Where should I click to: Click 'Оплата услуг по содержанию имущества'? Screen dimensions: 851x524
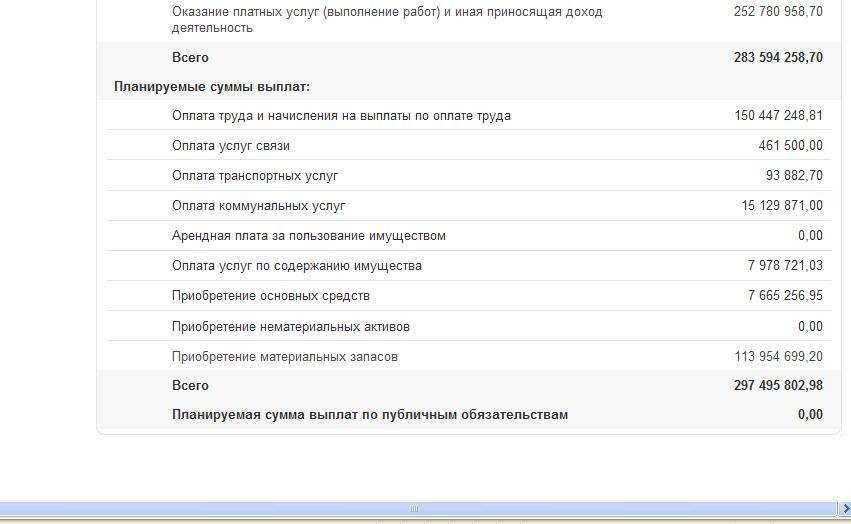(297, 266)
